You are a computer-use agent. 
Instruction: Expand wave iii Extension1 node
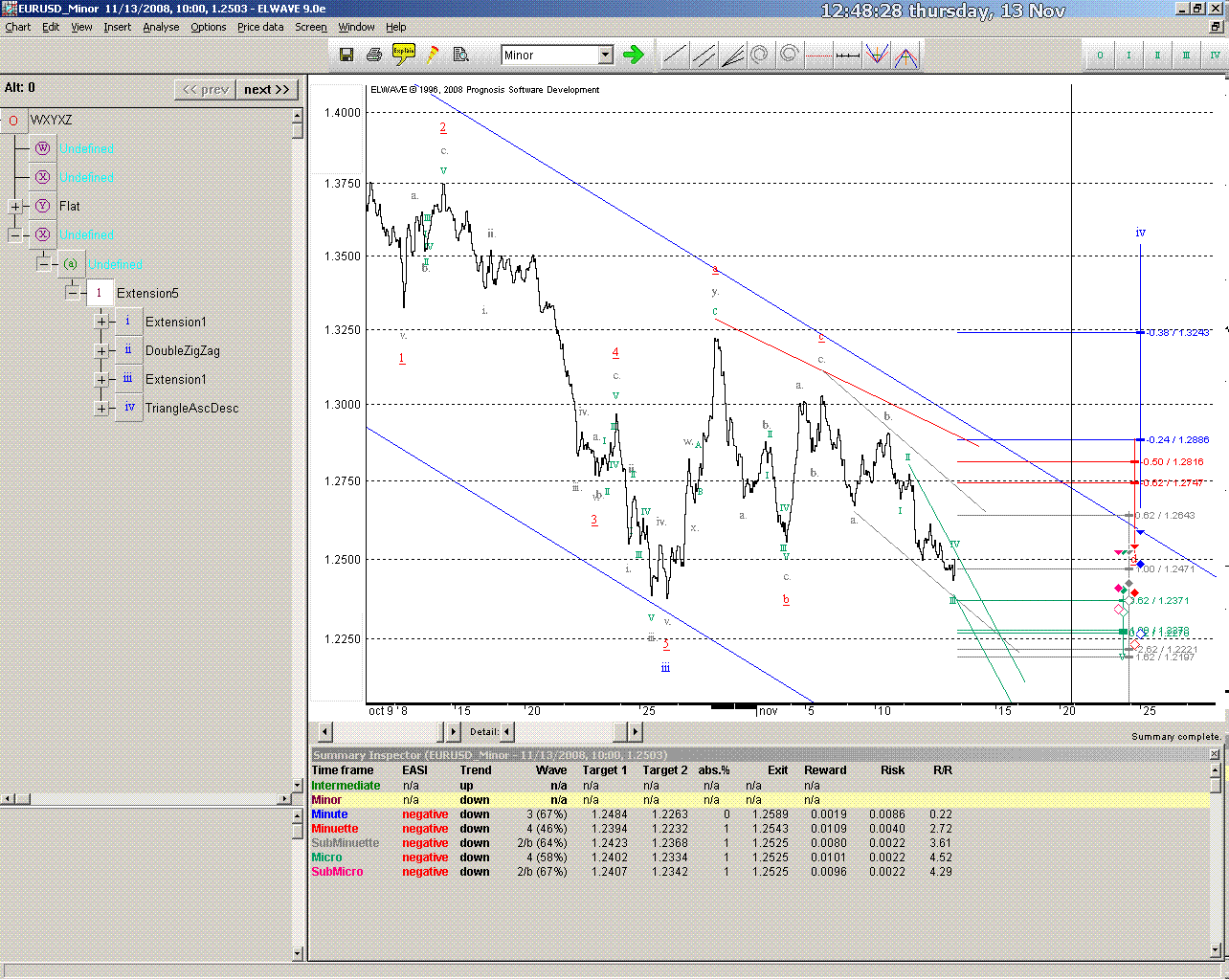pyautogui.click(x=101, y=379)
